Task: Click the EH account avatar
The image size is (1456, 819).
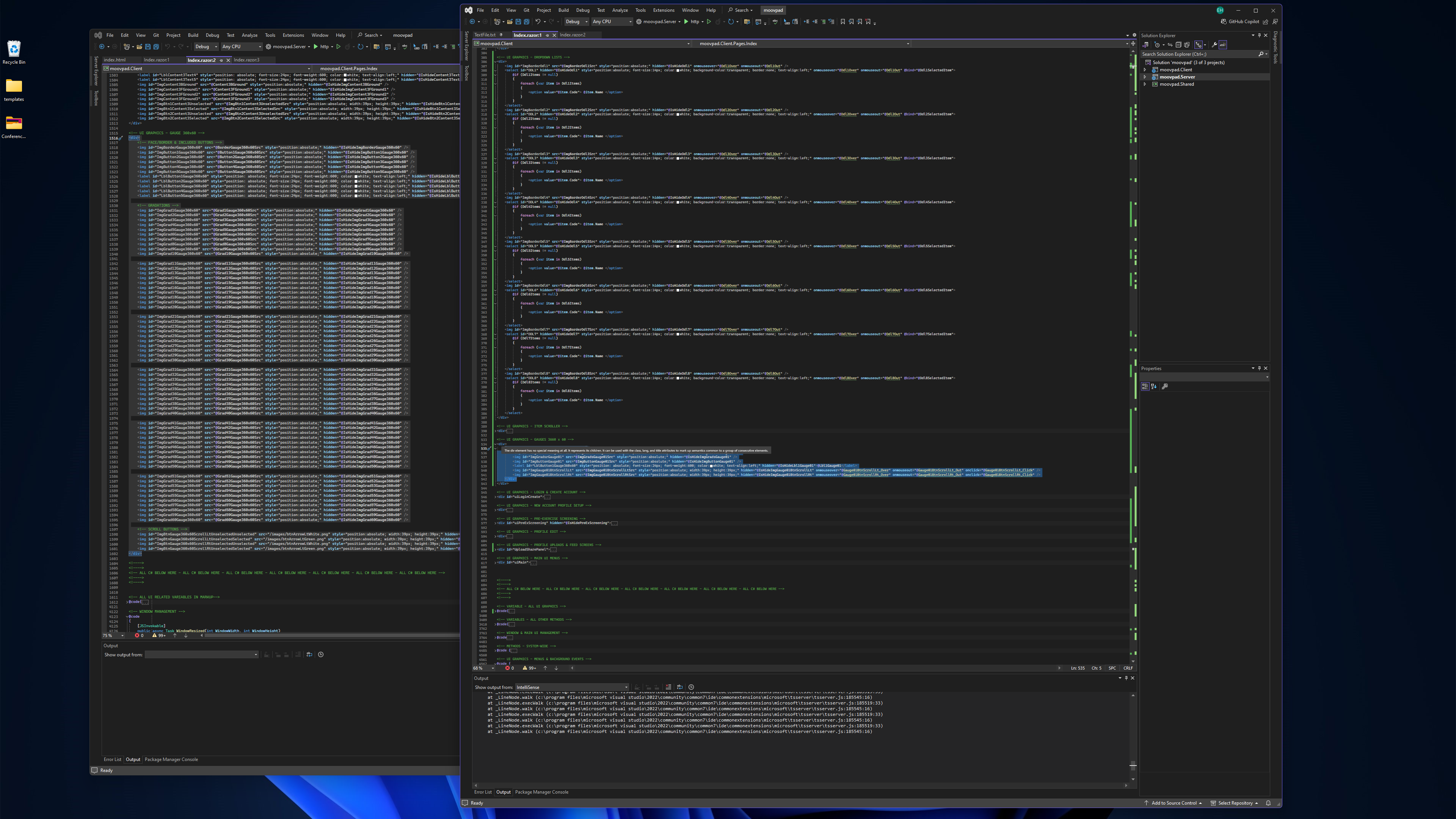Action: pyautogui.click(x=1220, y=10)
